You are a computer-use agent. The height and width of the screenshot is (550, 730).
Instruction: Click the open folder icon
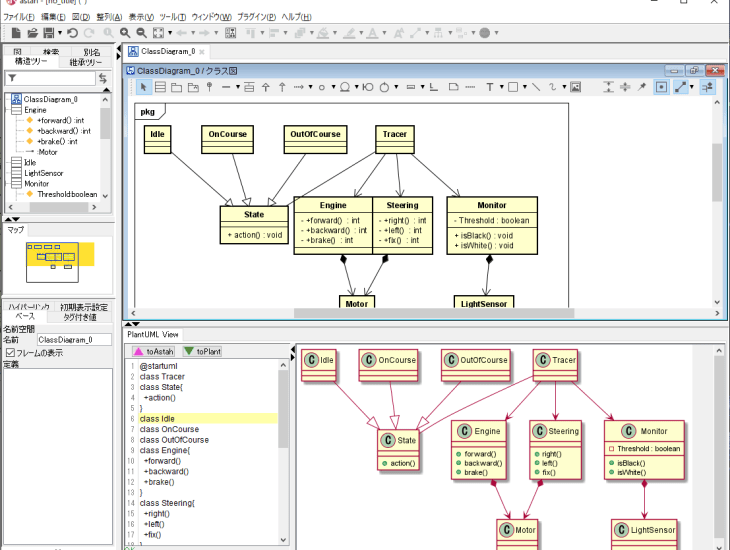(33, 33)
